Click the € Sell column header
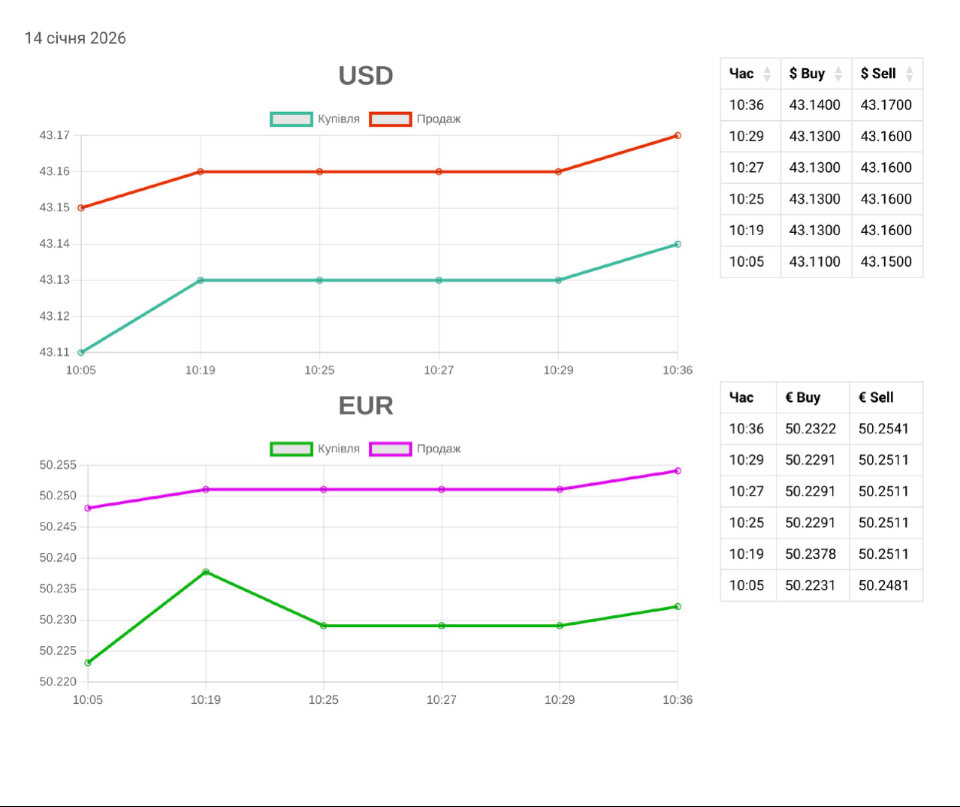Screen dimensions: 960x807 [x=876, y=398]
